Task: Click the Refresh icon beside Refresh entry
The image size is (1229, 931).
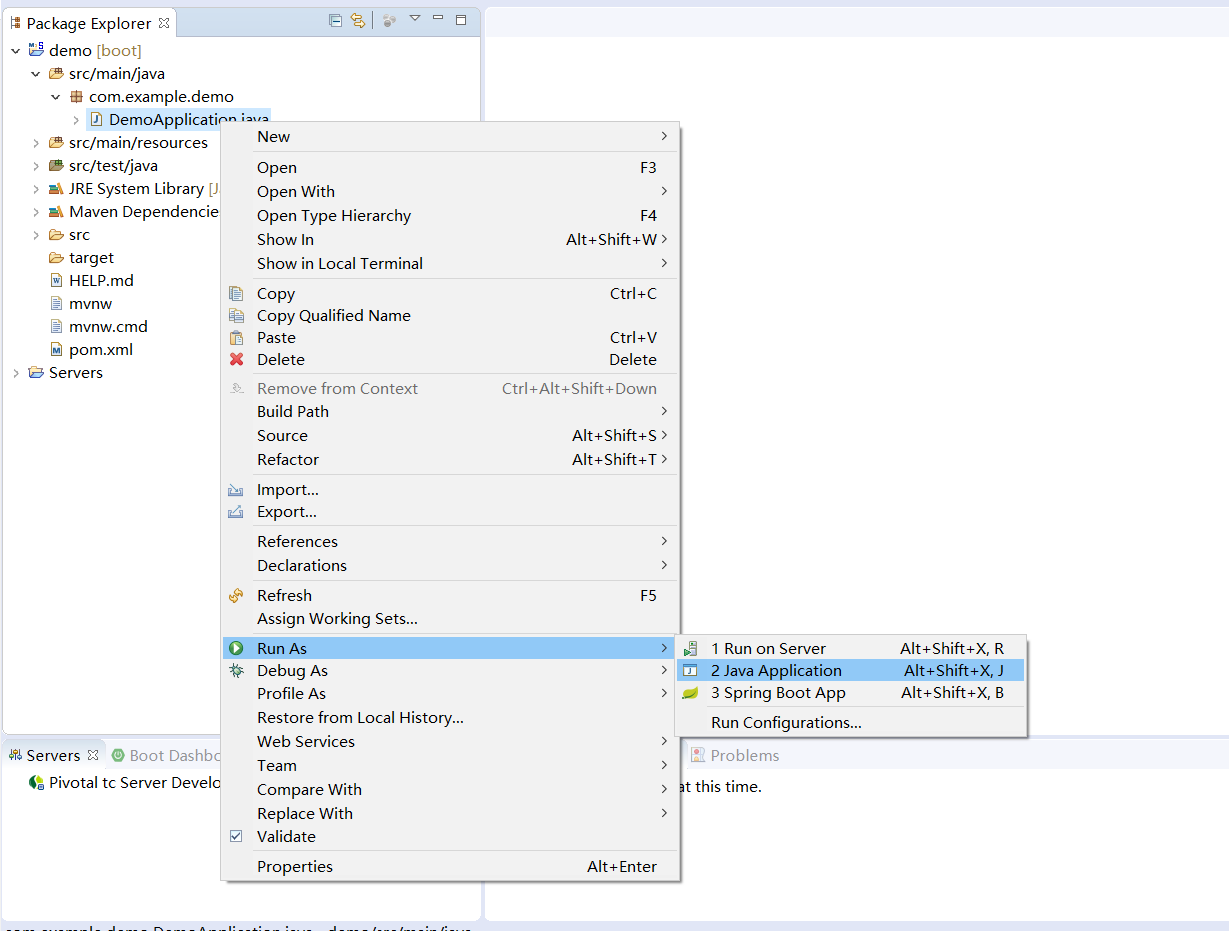Action: pyautogui.click(x=238, y=595)
